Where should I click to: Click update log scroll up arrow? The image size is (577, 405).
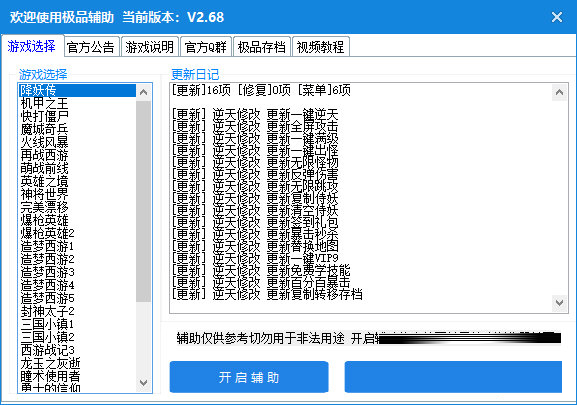tap(559, 92)
